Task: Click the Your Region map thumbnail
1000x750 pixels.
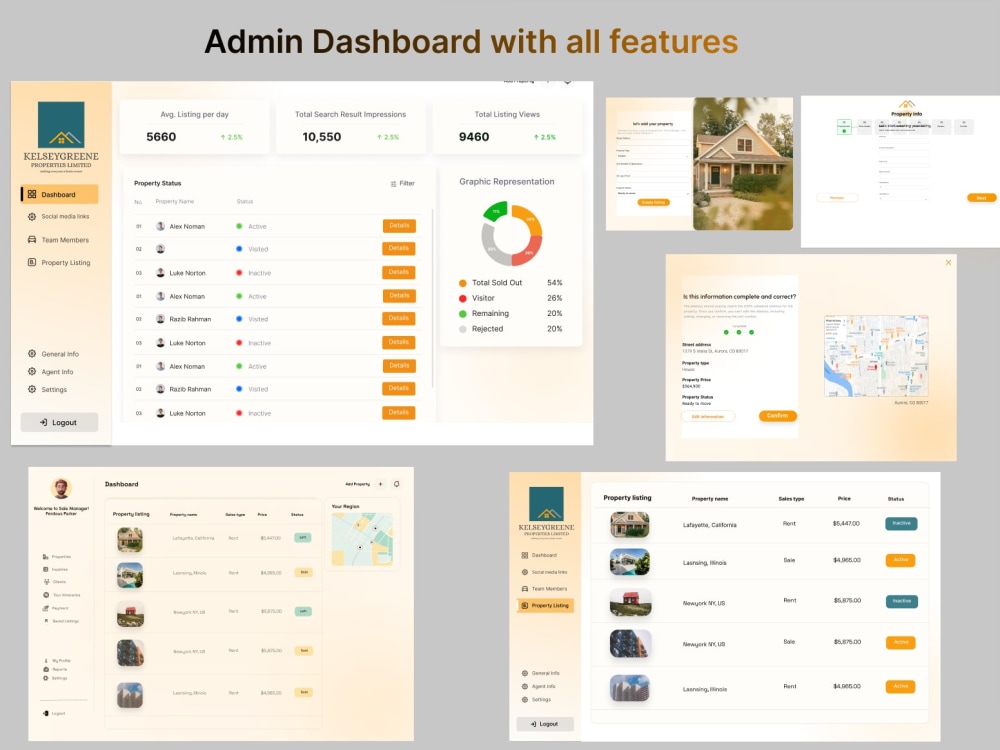Action: coord(362,539)
